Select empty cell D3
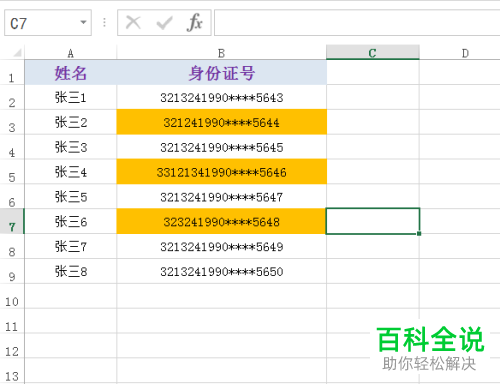This screenshot has width=500, height=384. (x=460, y=122)
